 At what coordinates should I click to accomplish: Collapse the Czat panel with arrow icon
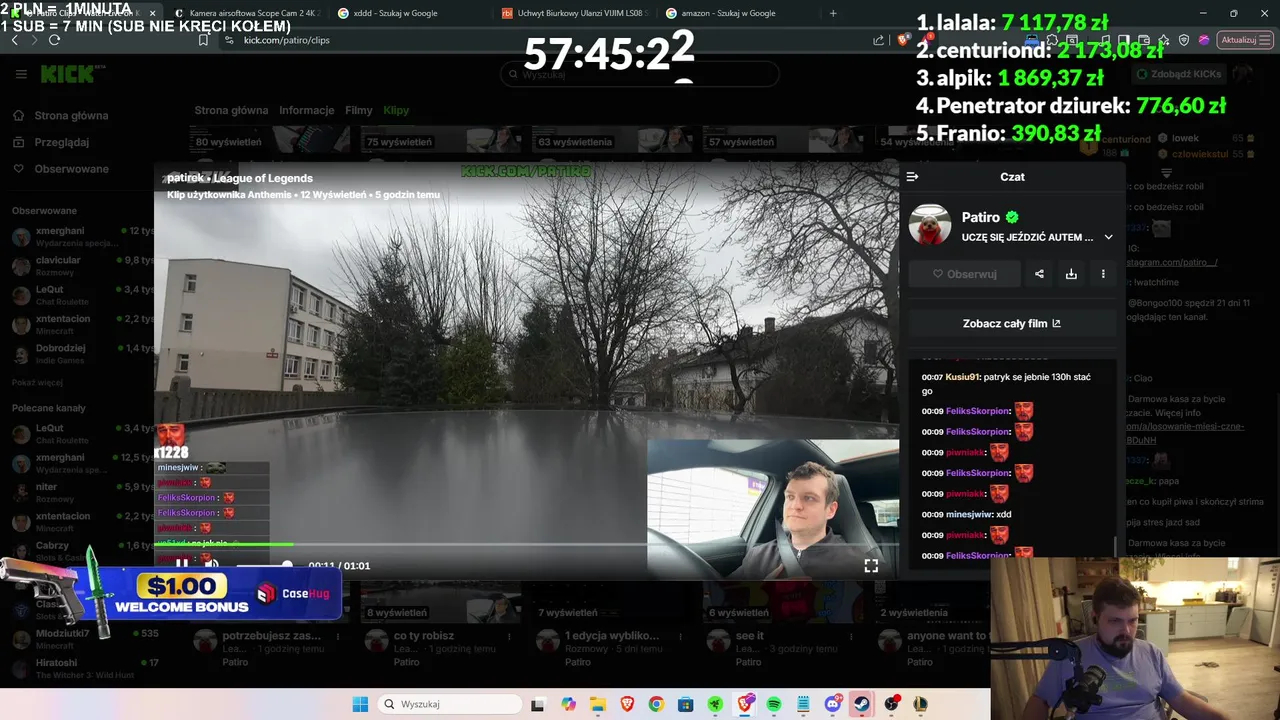[912, 177]
